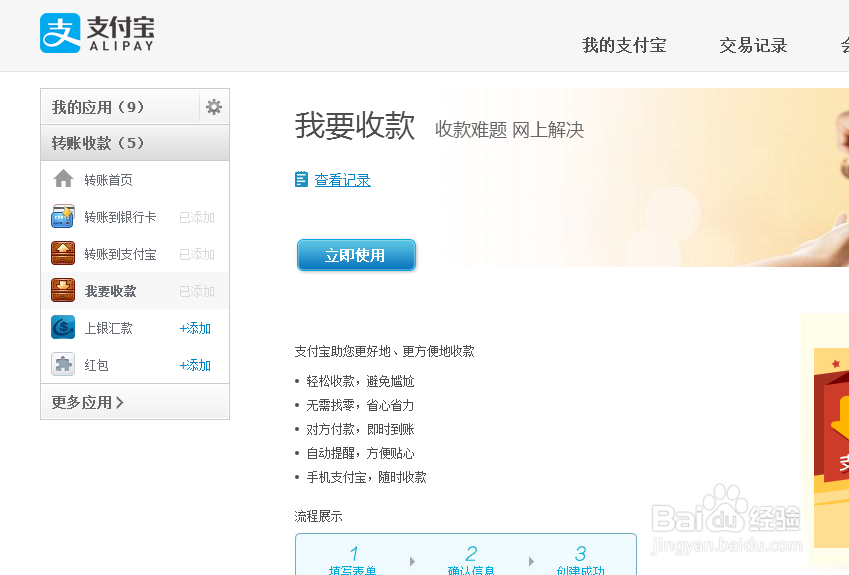Open 红包 sidebar item
Viewport: 849px width, 575px height.
coord(96,365)
